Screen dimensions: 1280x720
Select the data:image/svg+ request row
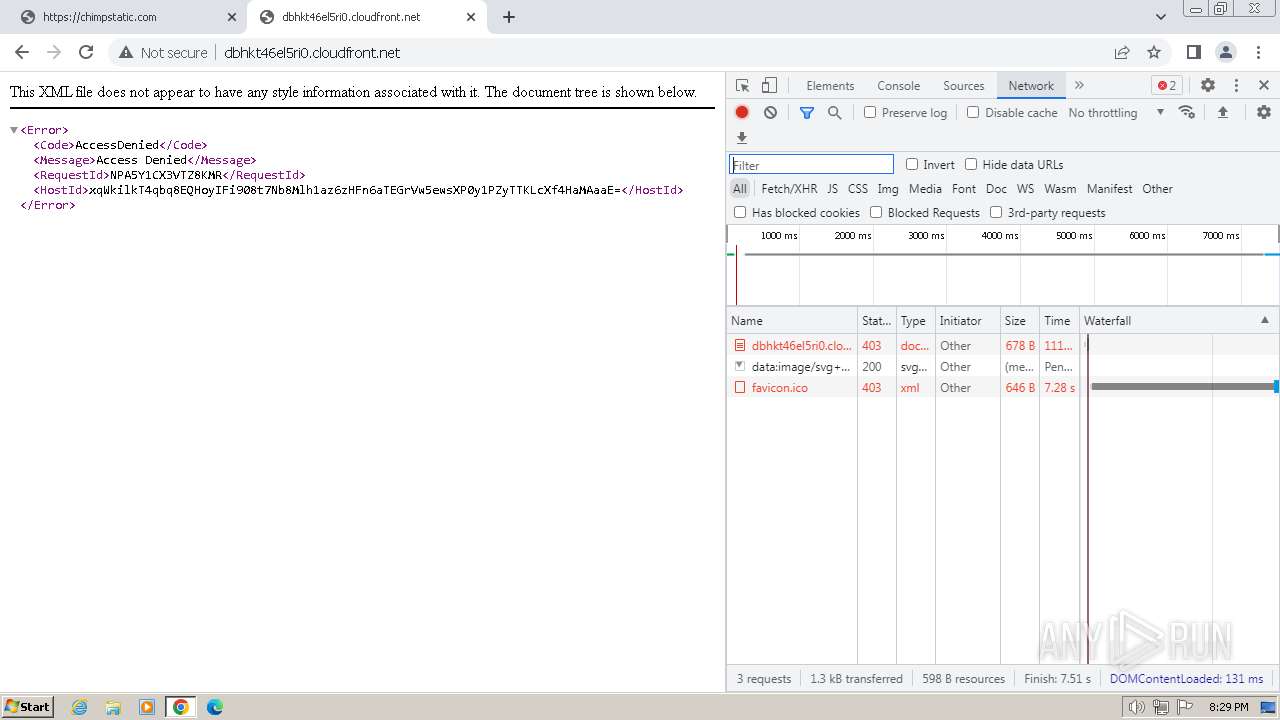(1003, 367)
